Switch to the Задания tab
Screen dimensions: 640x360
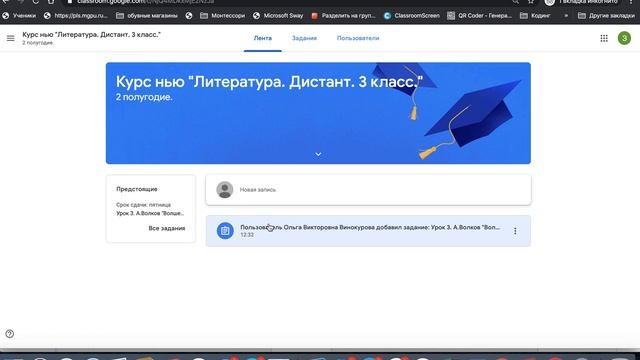point(304,38)
